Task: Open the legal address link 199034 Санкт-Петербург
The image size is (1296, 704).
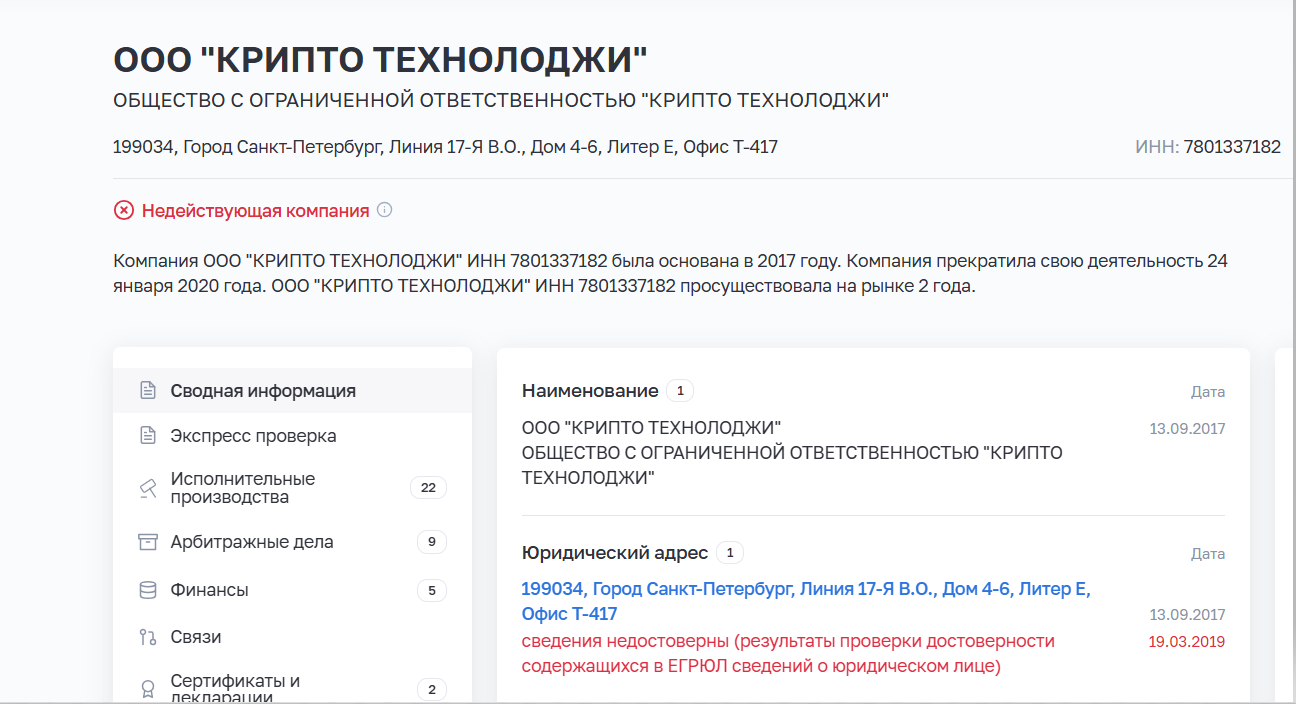Action: coord(806,601)
